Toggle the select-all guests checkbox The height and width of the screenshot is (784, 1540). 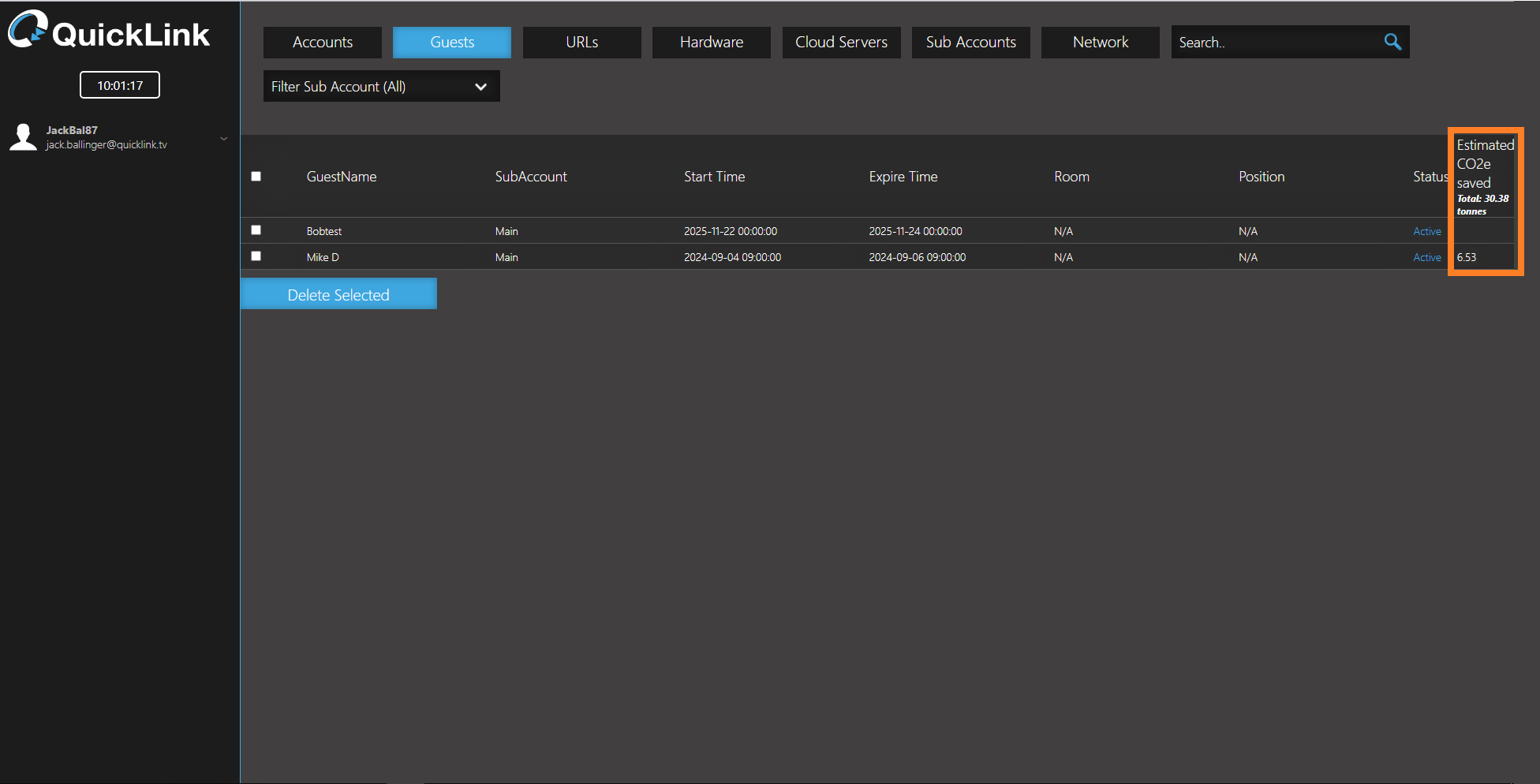256,177
